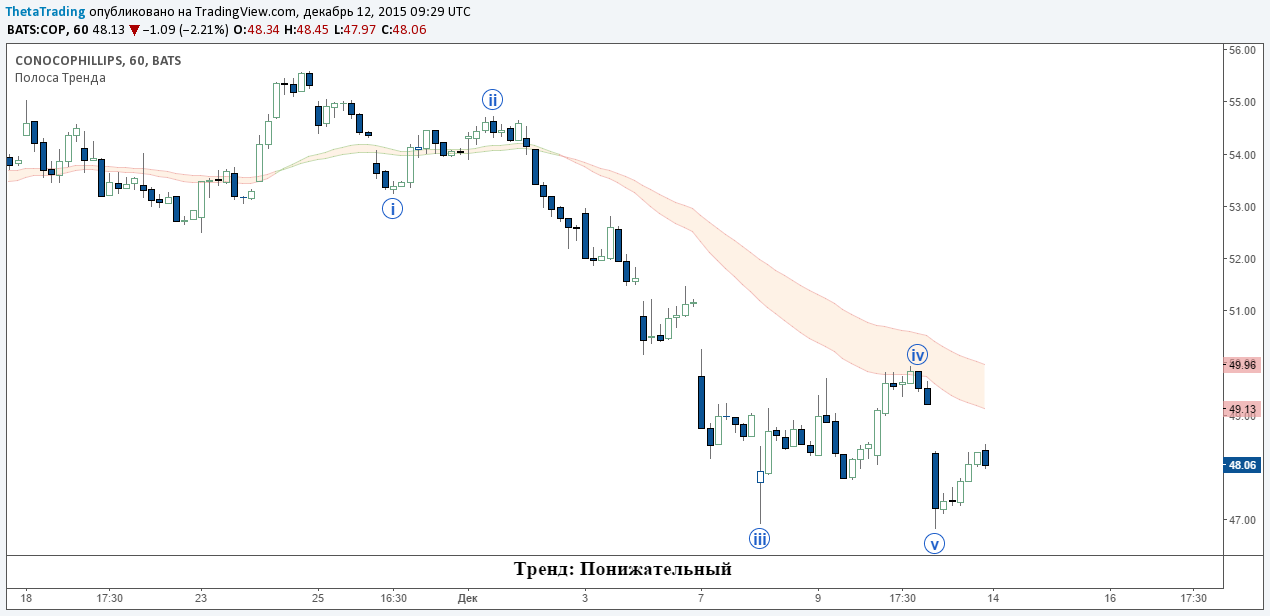
Task: Click the 52.00 price axis value
Action: click(1242, 259)
